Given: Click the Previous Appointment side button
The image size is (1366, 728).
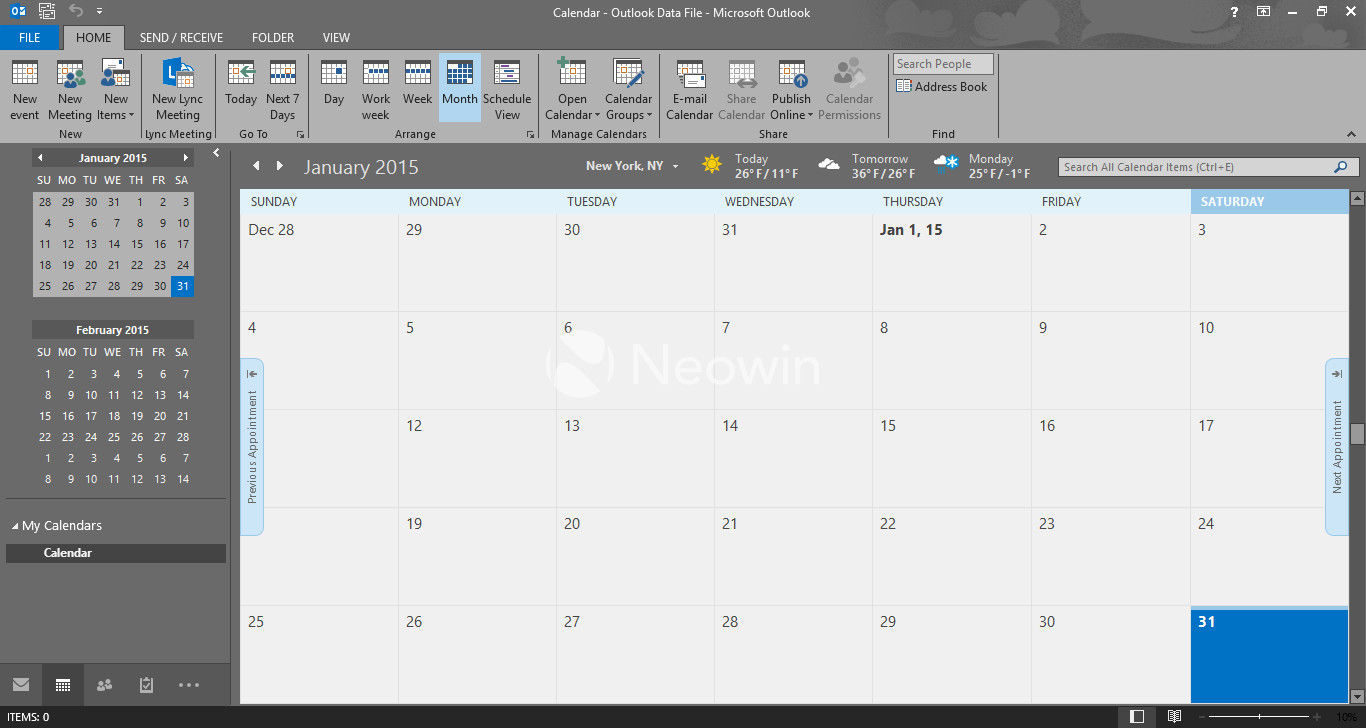Looking at the screenshot, I should (x=252, y=446).
